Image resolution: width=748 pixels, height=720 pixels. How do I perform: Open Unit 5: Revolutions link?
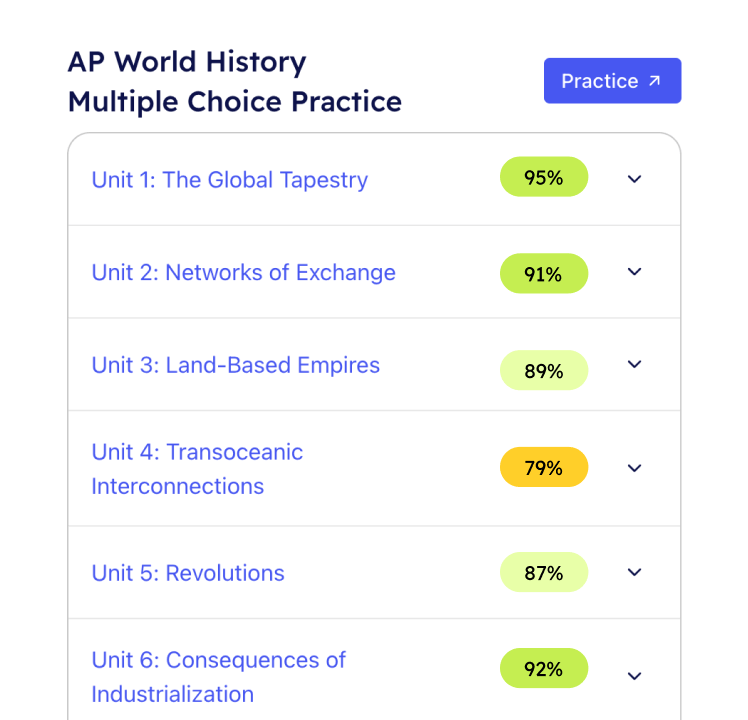(x=188, y=573)
